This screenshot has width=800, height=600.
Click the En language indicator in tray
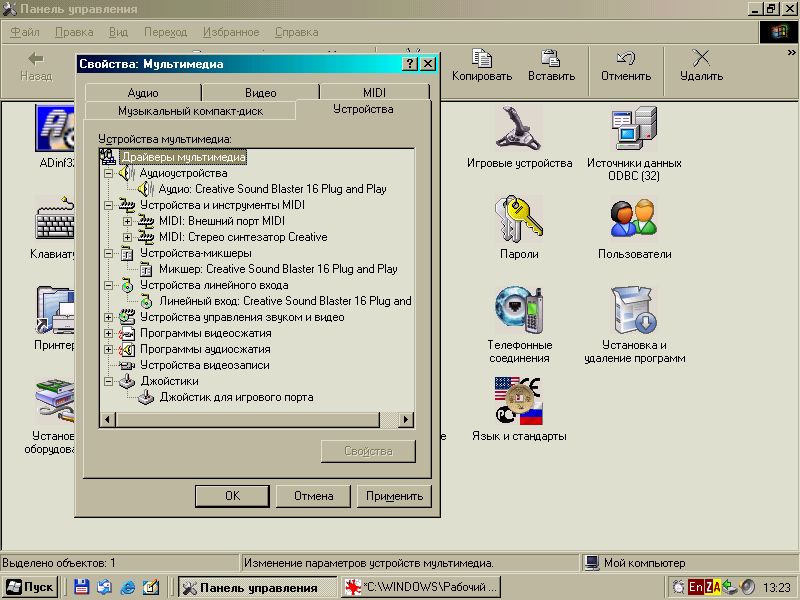point(696,587)
